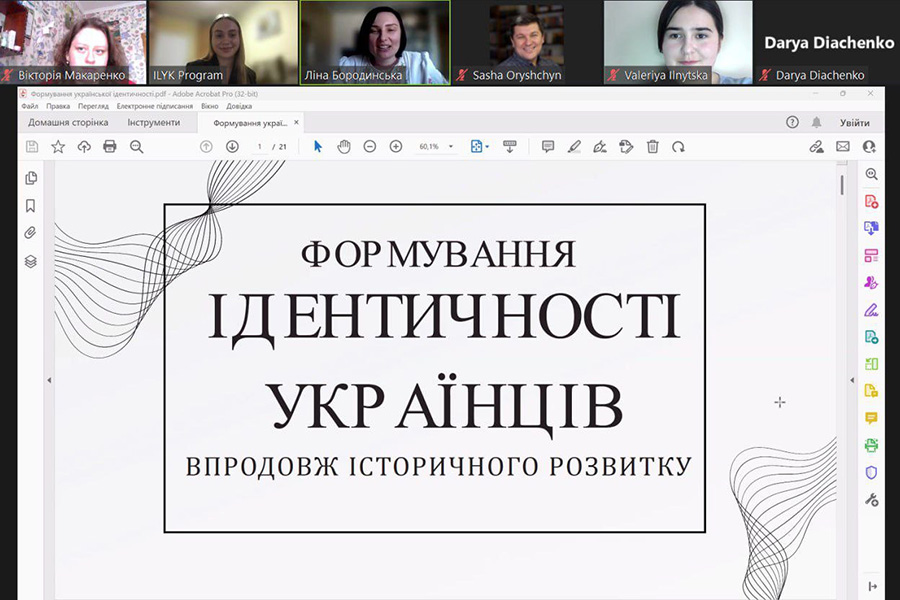Image resolution: width=900 pixels, height=600 pixels.
Task: Click the scrolling mode keyboard icon
Action: click(509, 146)
